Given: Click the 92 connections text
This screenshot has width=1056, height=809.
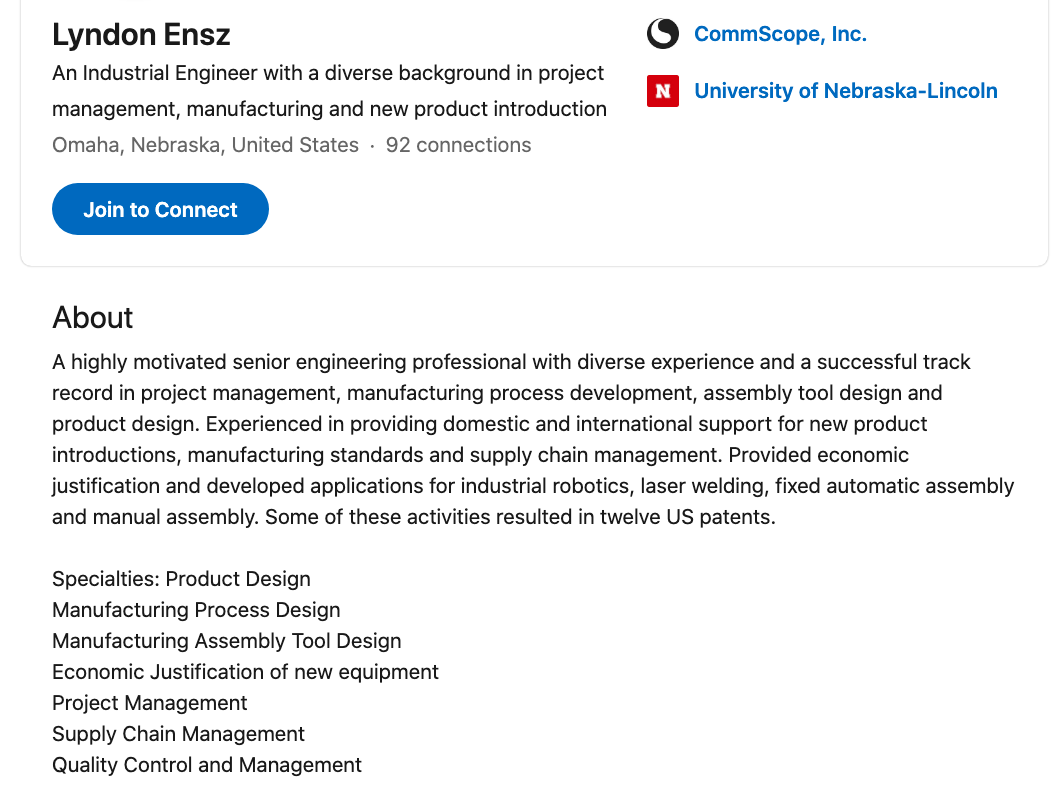Looking at the screenshot, I should point(459,145).
